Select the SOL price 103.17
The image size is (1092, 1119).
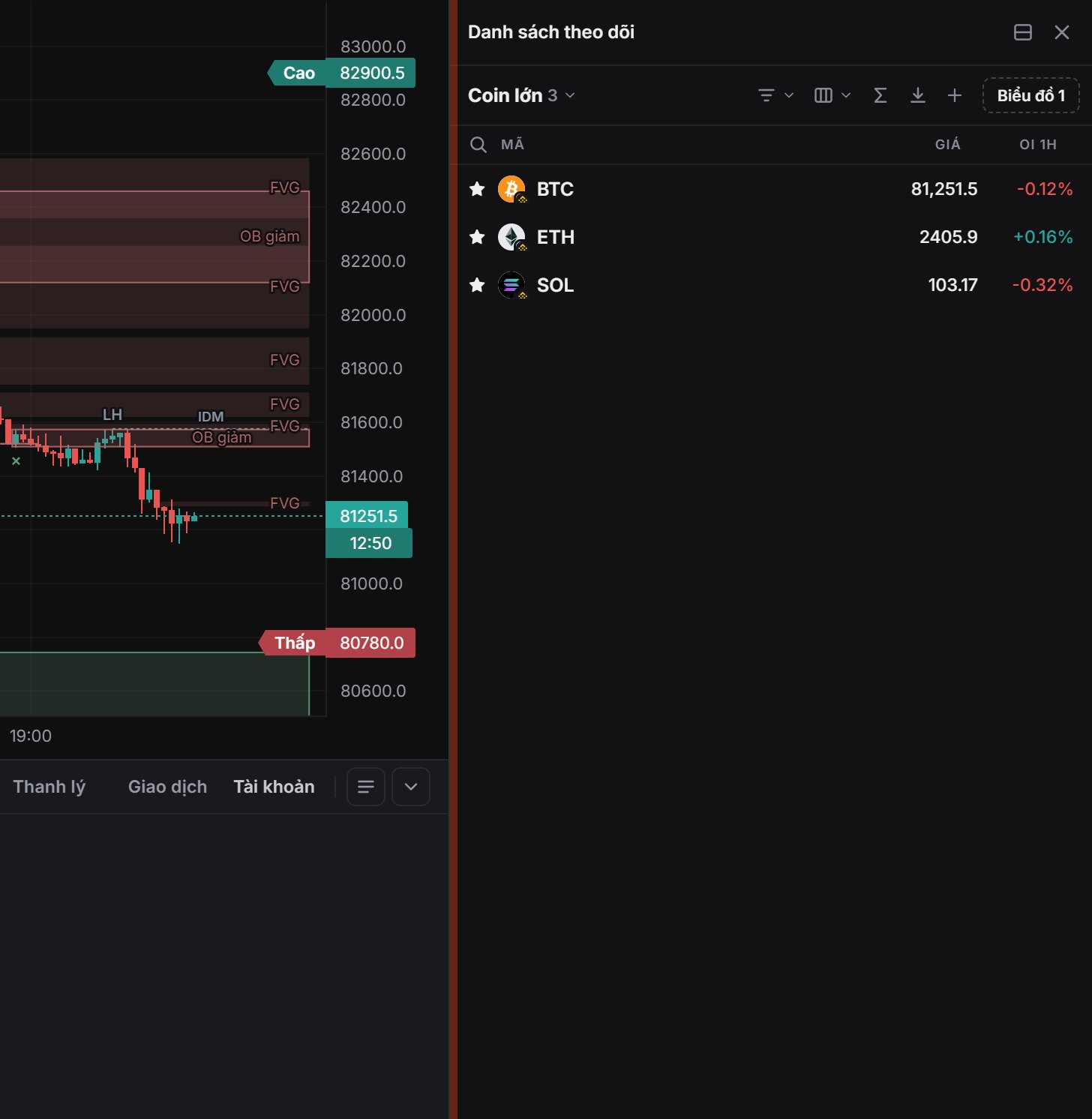[953, 285]
